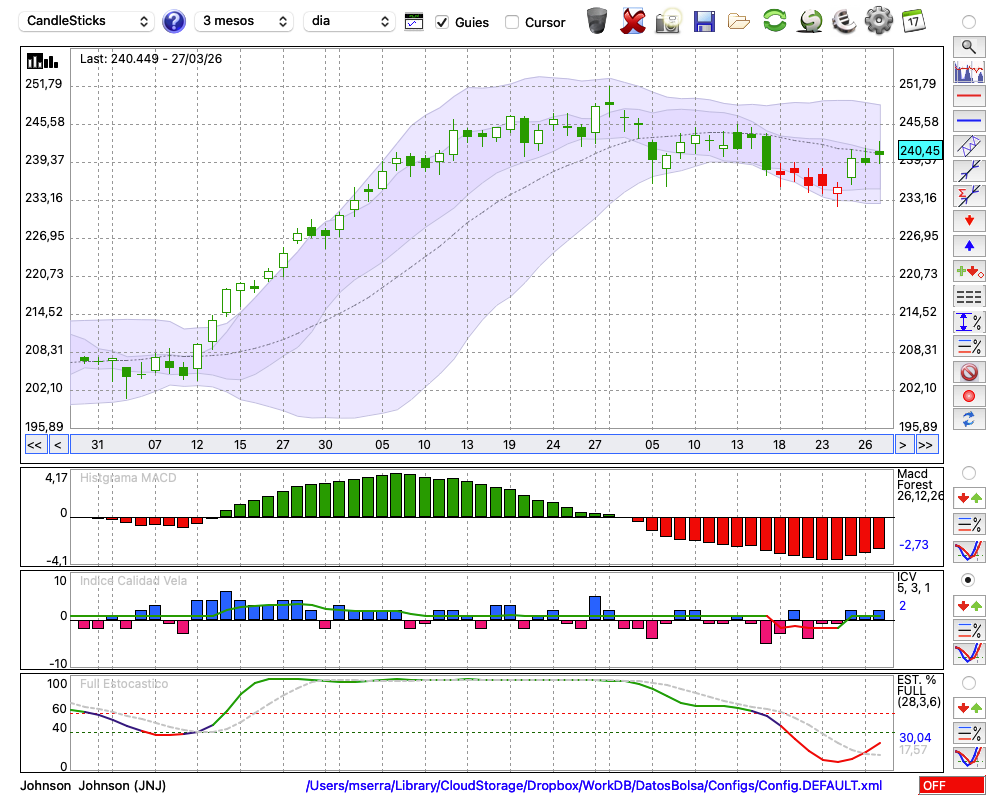Image resolution: width=1000 pixels, height=800 pixels.
Task: Open the calendar icon in the toolbar
Action: tap(912, 21)
